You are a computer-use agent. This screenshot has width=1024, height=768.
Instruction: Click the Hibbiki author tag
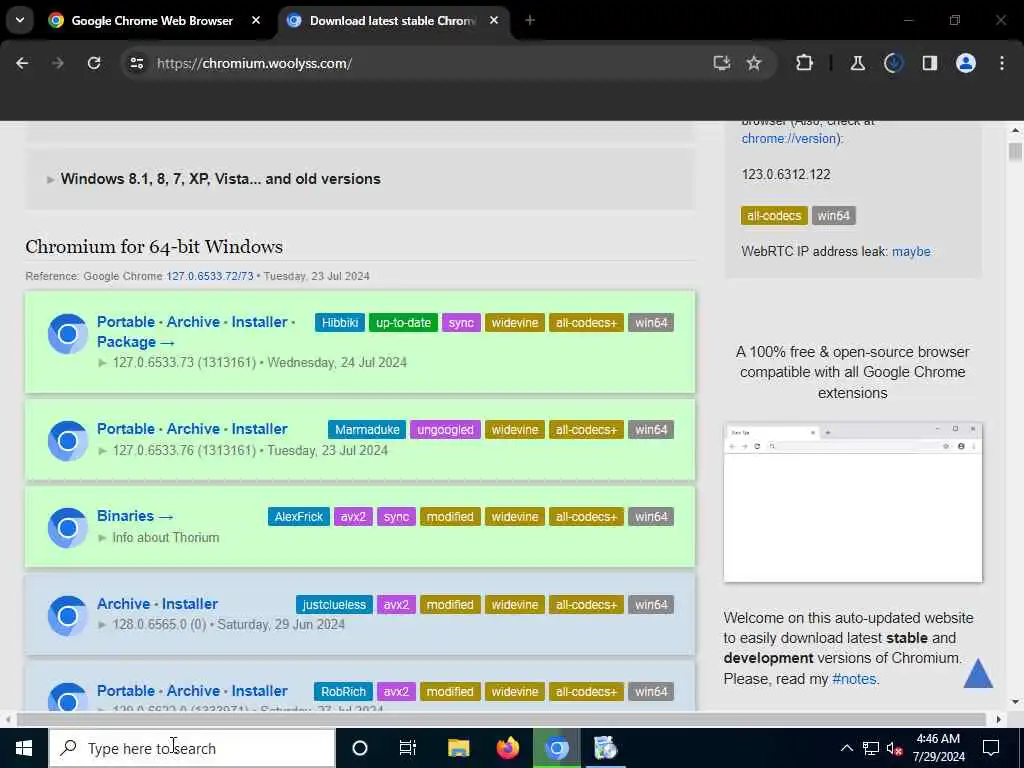click(340, 323)
